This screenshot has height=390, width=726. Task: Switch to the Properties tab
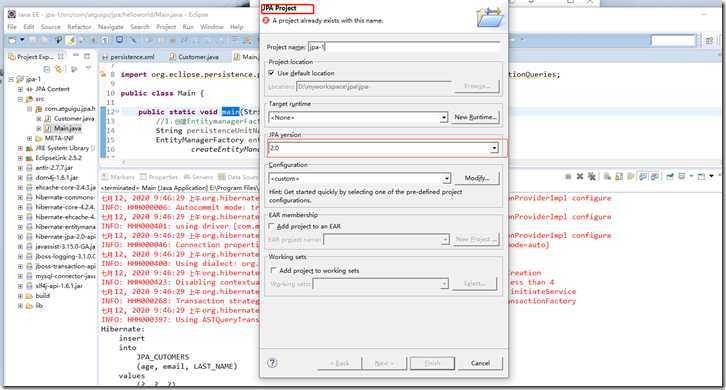(x=159, y=177)
